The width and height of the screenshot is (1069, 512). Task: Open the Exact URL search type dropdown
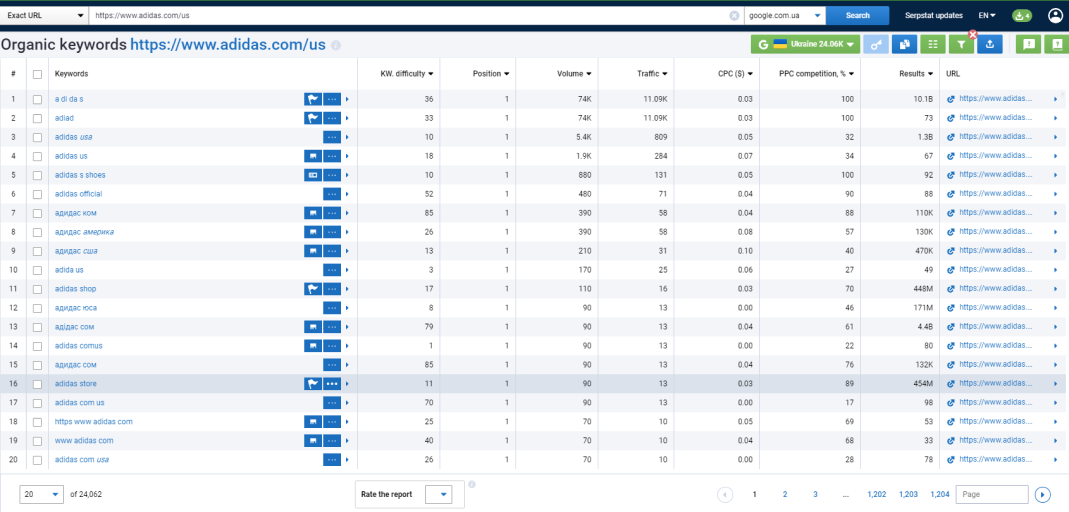click(x=44, y=16)
